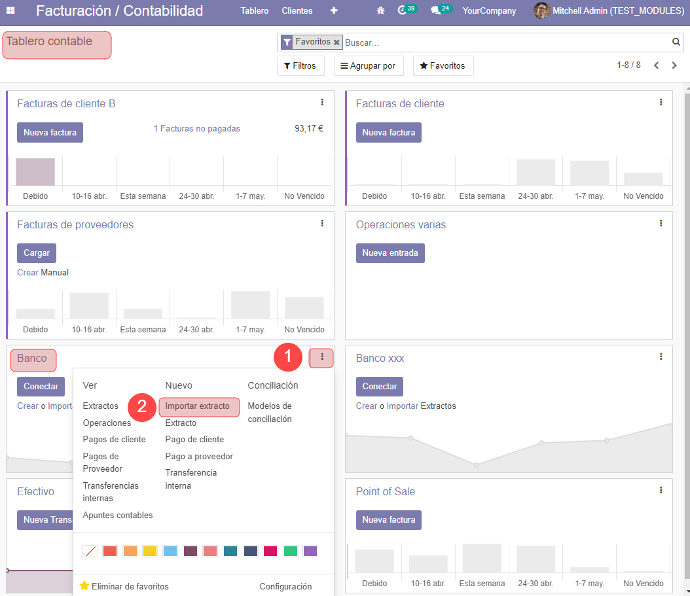The width and height of the screenshot is (690, 596).
Task: Remove the Favoritos filter tag
Action: click(337, 42)
